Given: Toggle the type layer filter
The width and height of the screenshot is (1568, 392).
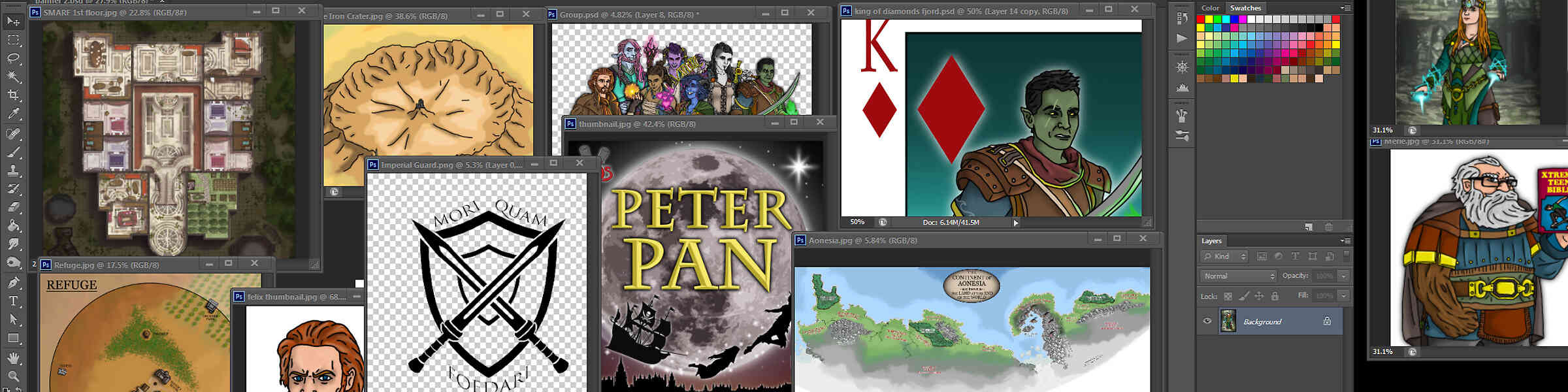Looking at the screenshot, I should tap(1296, 257).
